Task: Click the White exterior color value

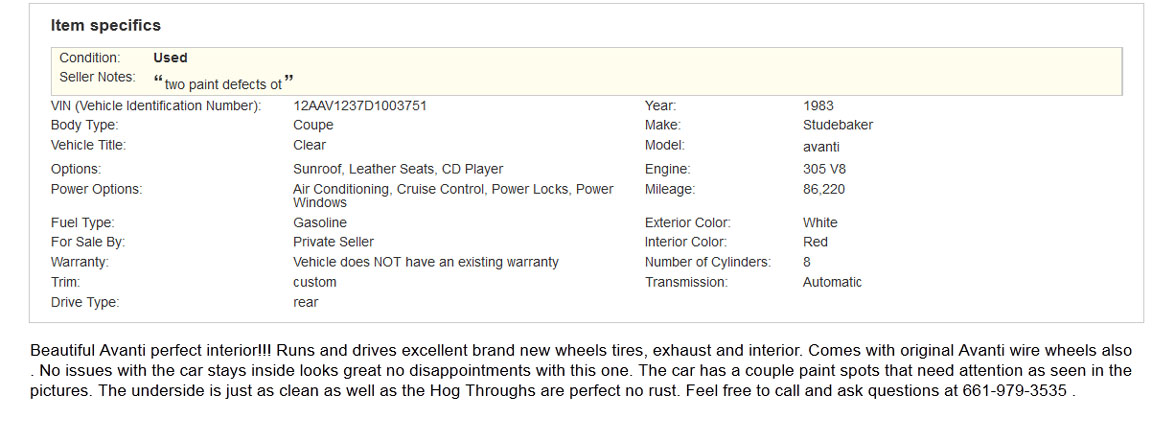Action: pos(820,223)
